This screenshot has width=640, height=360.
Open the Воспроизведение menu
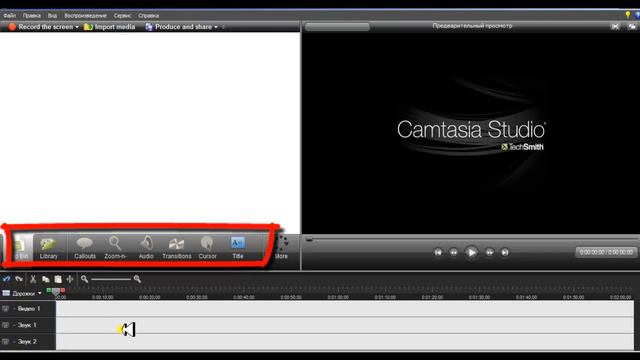tap(85, 16)
